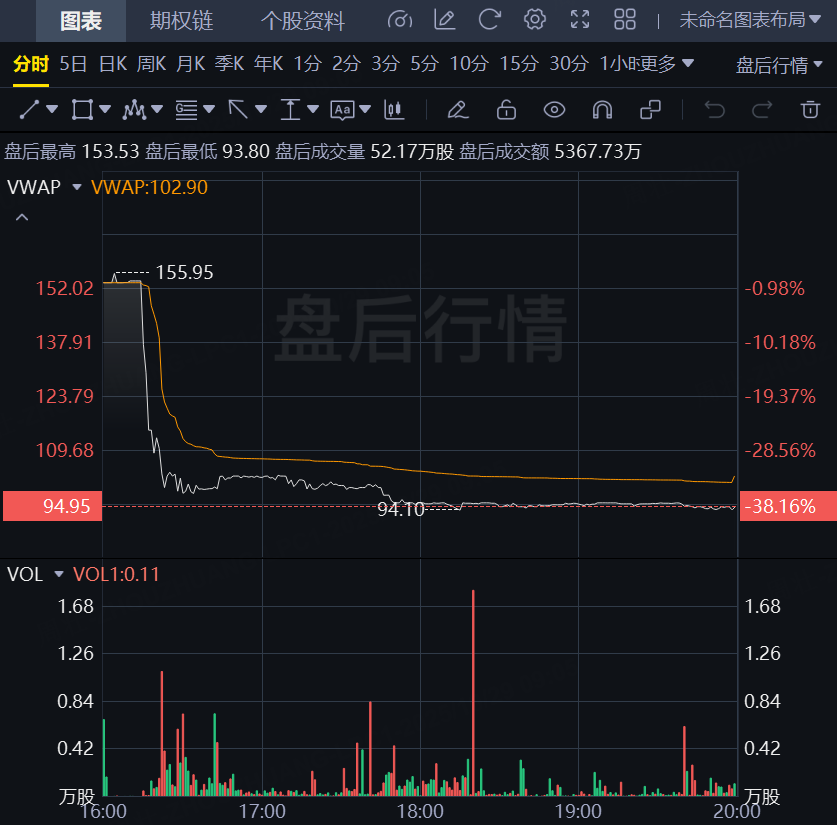Screen dimensions: 837x825
Task: Collapse the chart pane with the caret
Action: [x=22, y=217]
